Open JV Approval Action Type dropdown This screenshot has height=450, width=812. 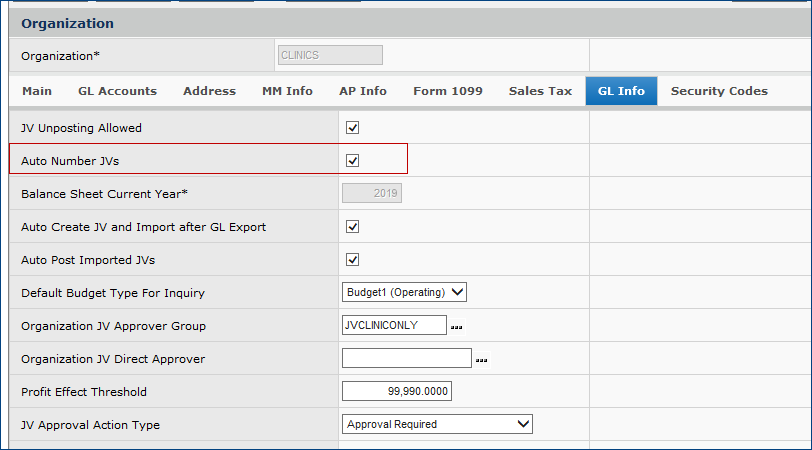click(x=437, y=424)
